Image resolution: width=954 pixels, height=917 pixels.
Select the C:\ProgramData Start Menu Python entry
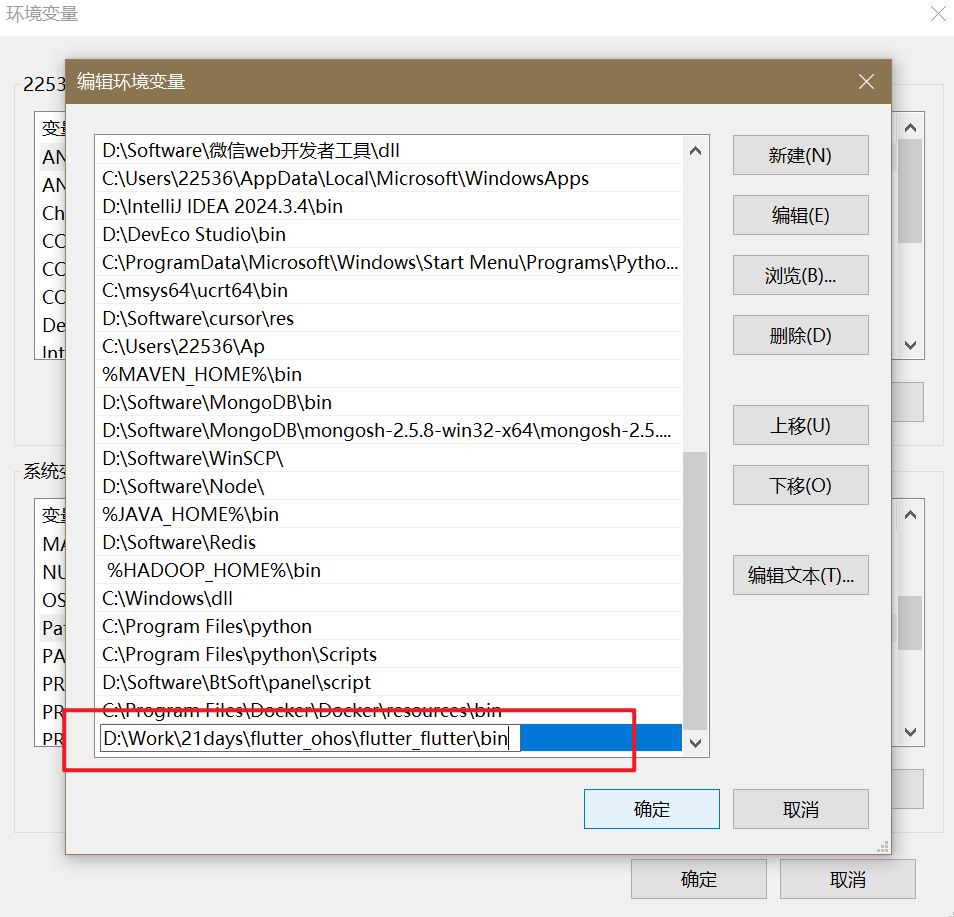point(389,262)
